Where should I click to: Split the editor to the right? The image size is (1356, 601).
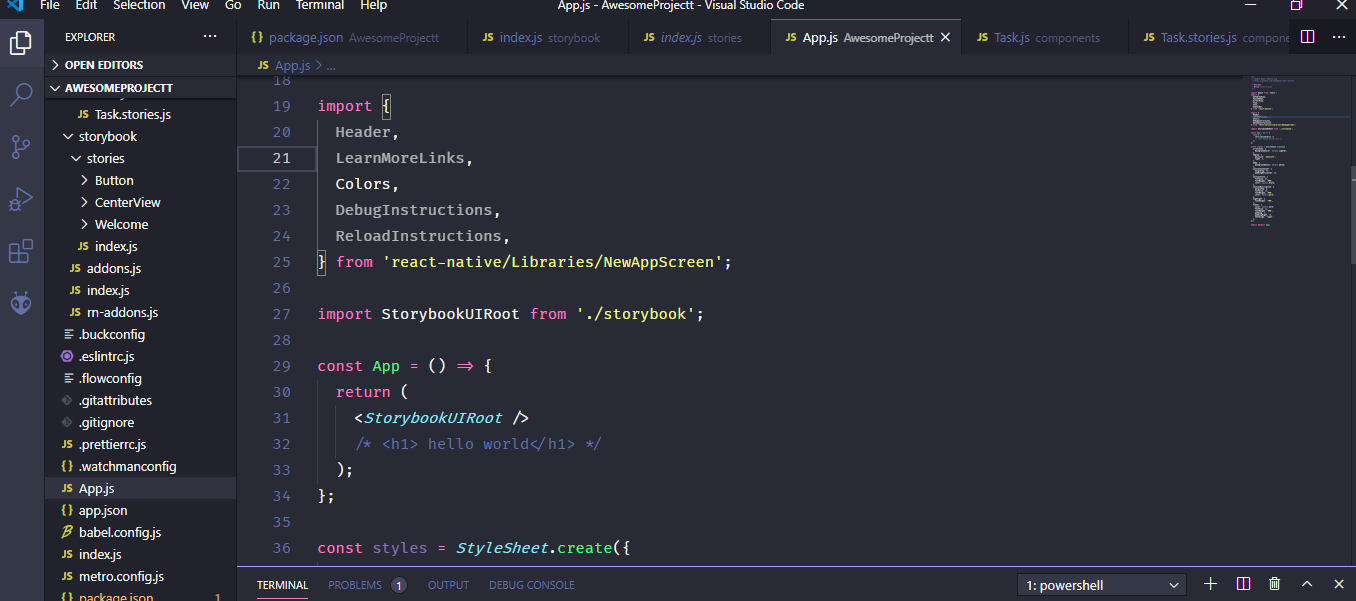(x=1307, y=37)
